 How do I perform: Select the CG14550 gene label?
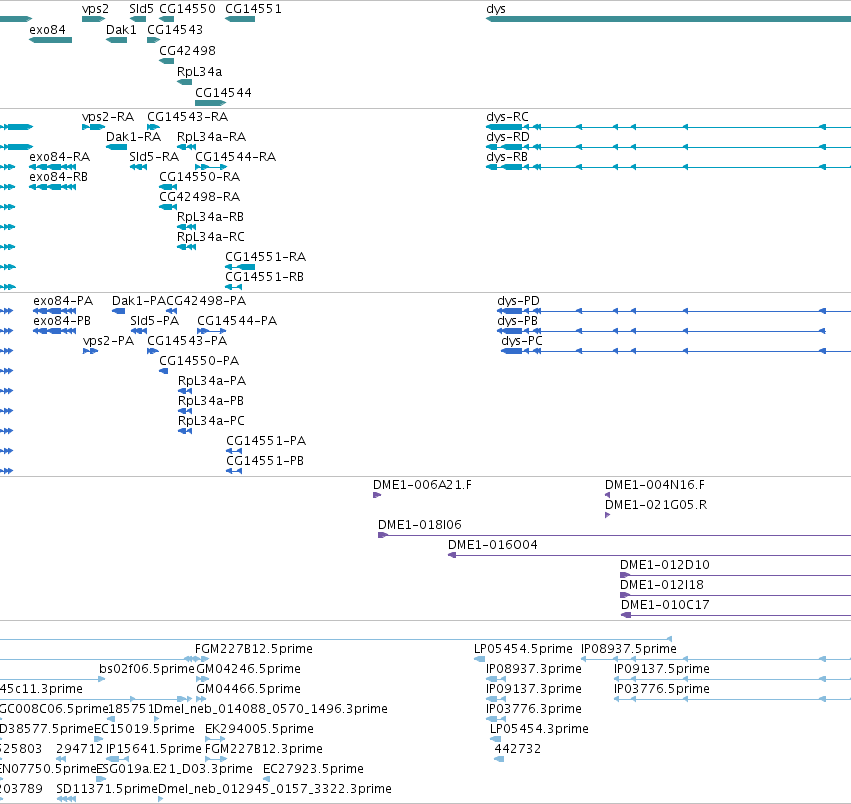point(187,9)
